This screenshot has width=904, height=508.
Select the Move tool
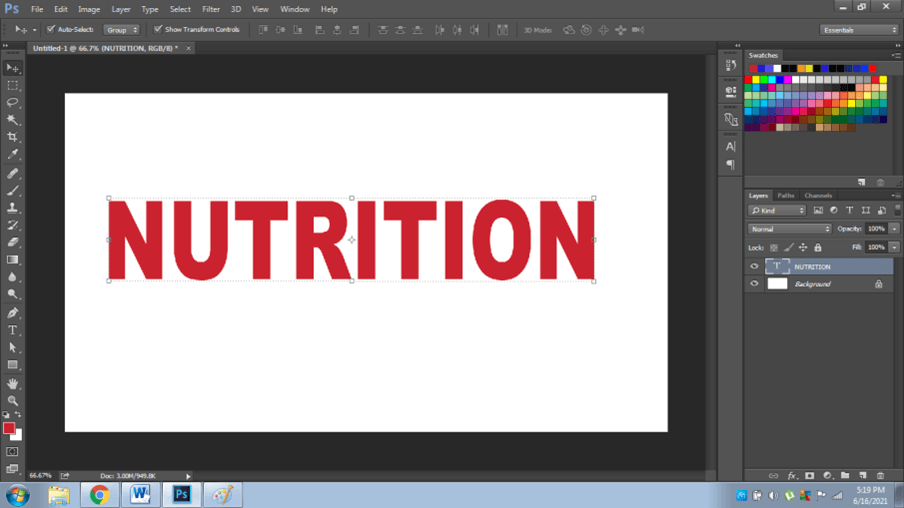[x=13, y=68]
